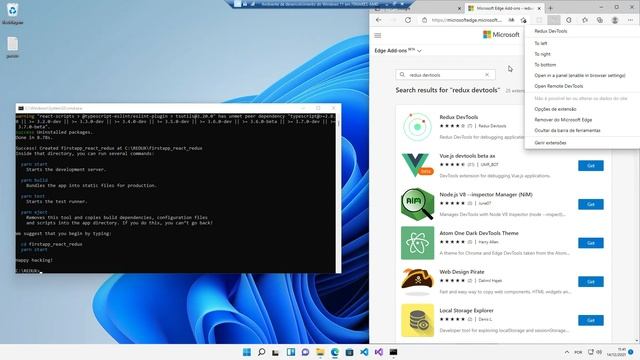Open network and volume tray icons
Image resolution: width=640 pixels, height=360 pixels.
[x=595, y=352]
